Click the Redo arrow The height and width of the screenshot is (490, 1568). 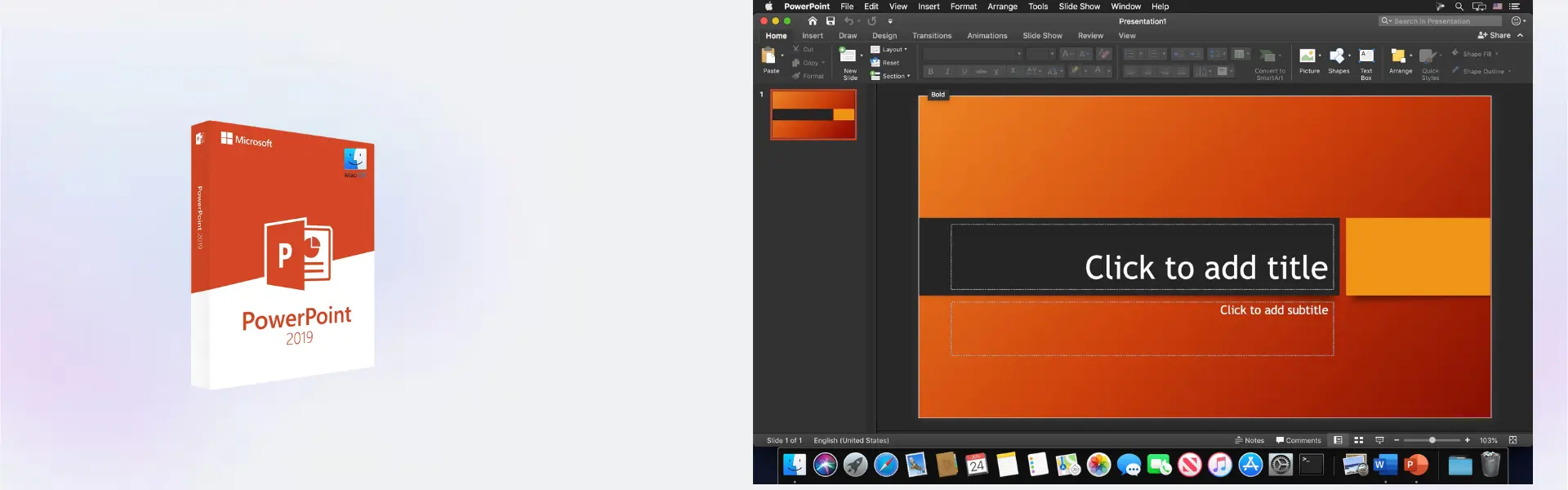tap(871, 21)
